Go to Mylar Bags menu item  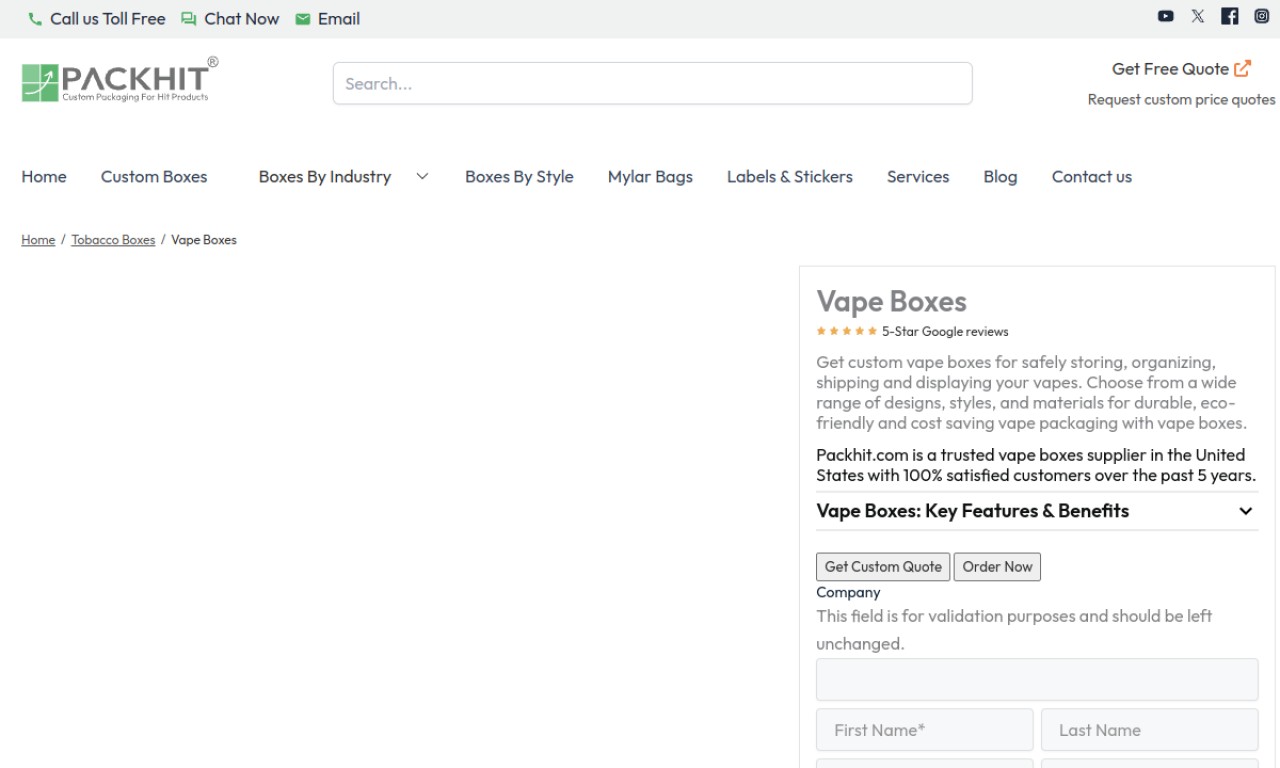[650, 177]
